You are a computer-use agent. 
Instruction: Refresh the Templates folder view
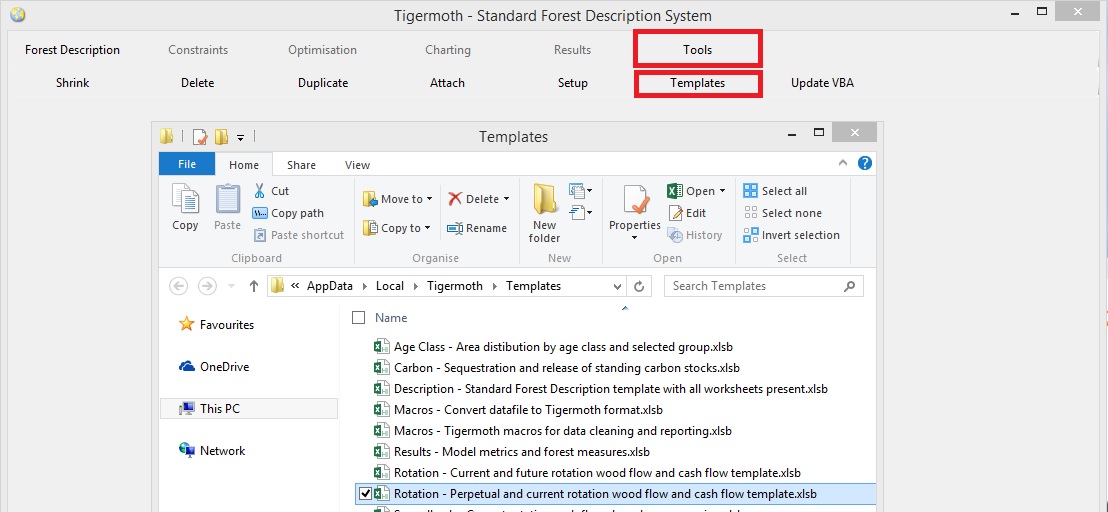click(640, 286)
